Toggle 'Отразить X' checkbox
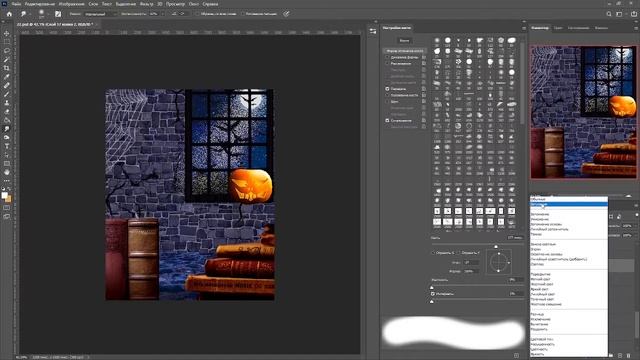 pyautogui.click(x=433, y=253)
